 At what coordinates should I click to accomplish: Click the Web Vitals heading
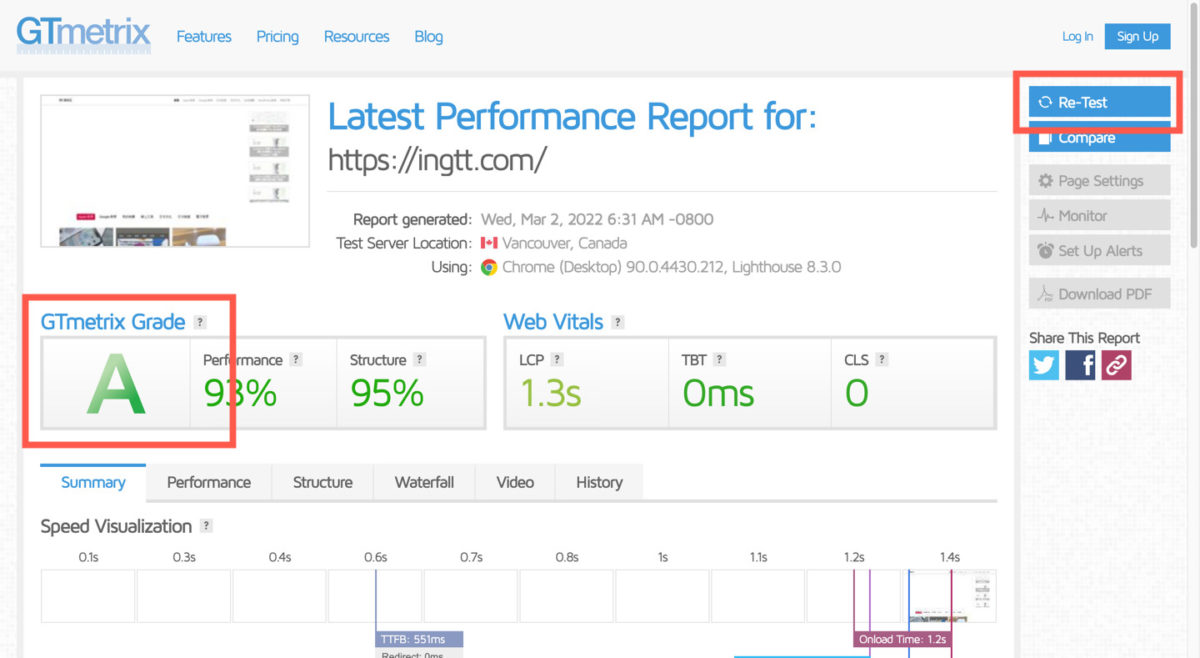coord(553,322)
